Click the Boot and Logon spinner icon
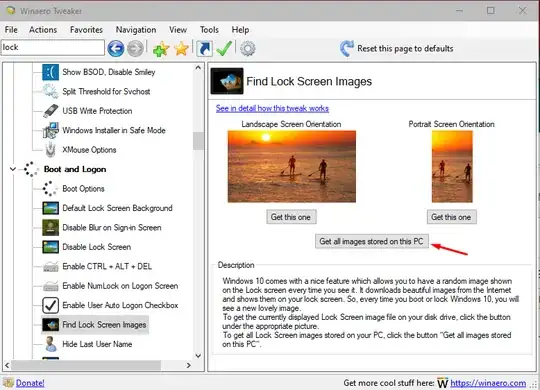 [31, 169]
